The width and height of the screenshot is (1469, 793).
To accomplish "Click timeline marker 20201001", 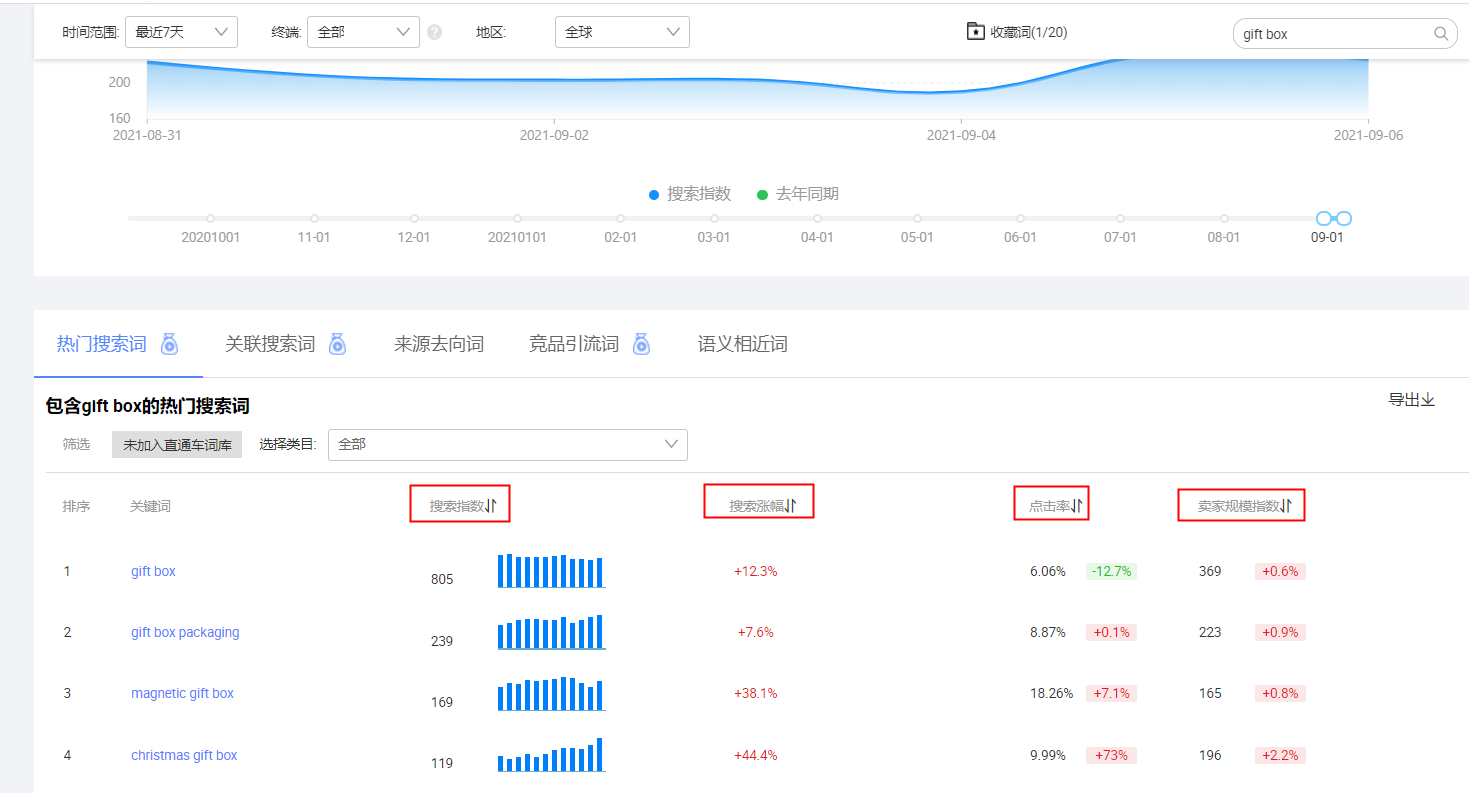I will point(210,218).
